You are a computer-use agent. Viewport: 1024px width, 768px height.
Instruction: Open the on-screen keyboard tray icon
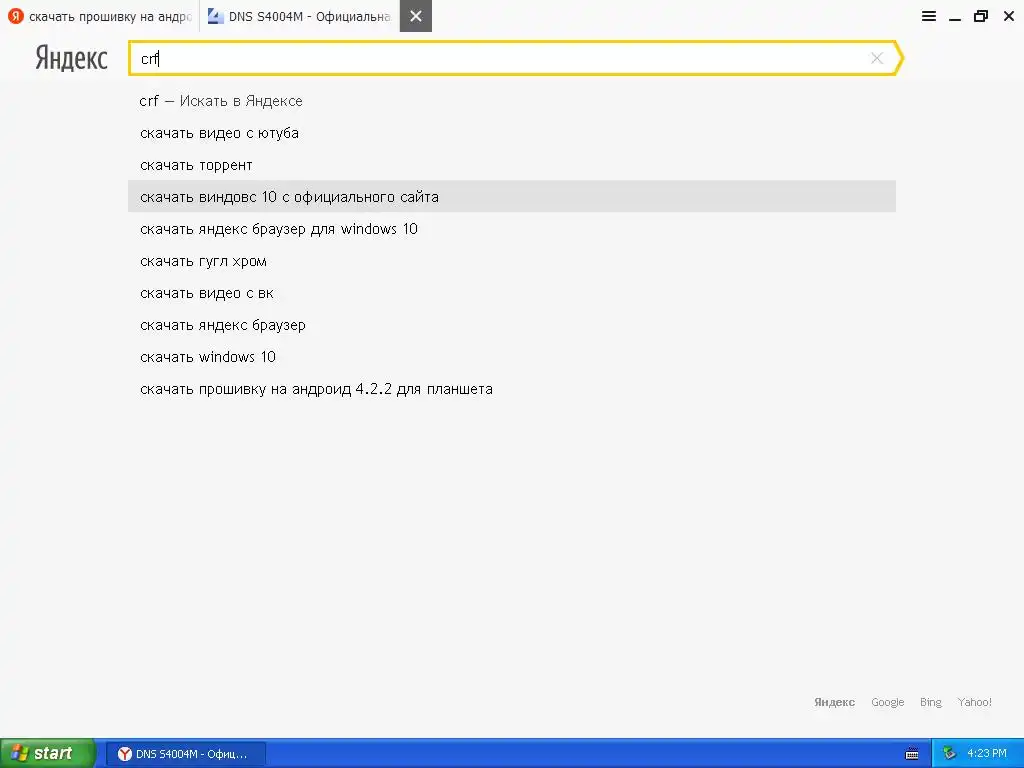coord(912,754)
